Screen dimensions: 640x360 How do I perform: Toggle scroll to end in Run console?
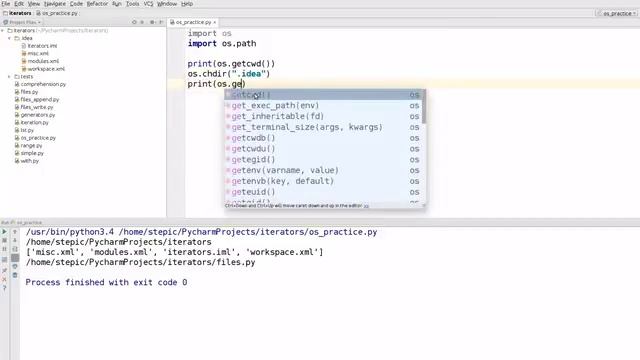[15, 258]
